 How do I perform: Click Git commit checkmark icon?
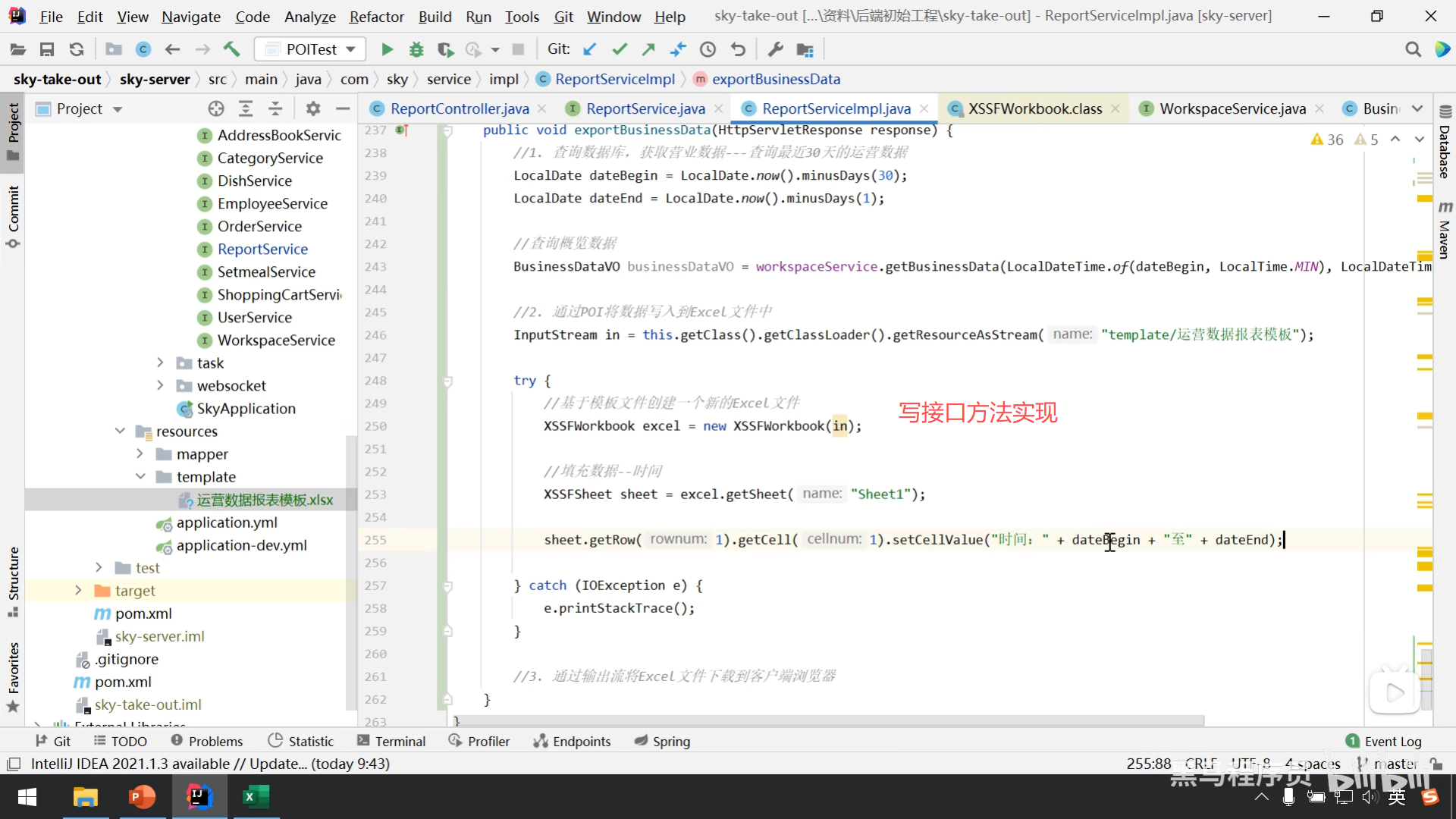pyautogui.click(x=620, y=49)
